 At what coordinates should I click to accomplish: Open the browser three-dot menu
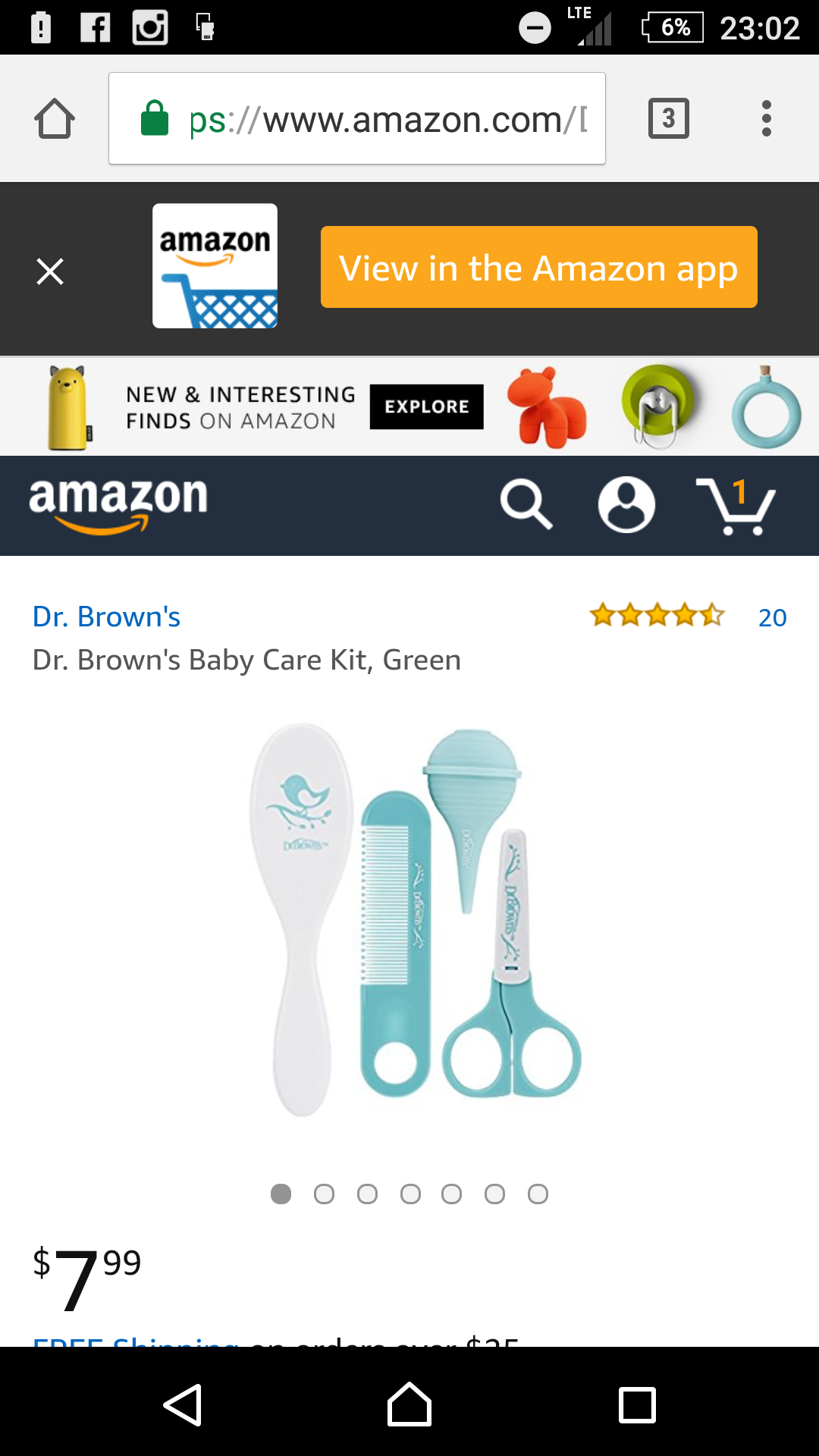coord(767,118)
